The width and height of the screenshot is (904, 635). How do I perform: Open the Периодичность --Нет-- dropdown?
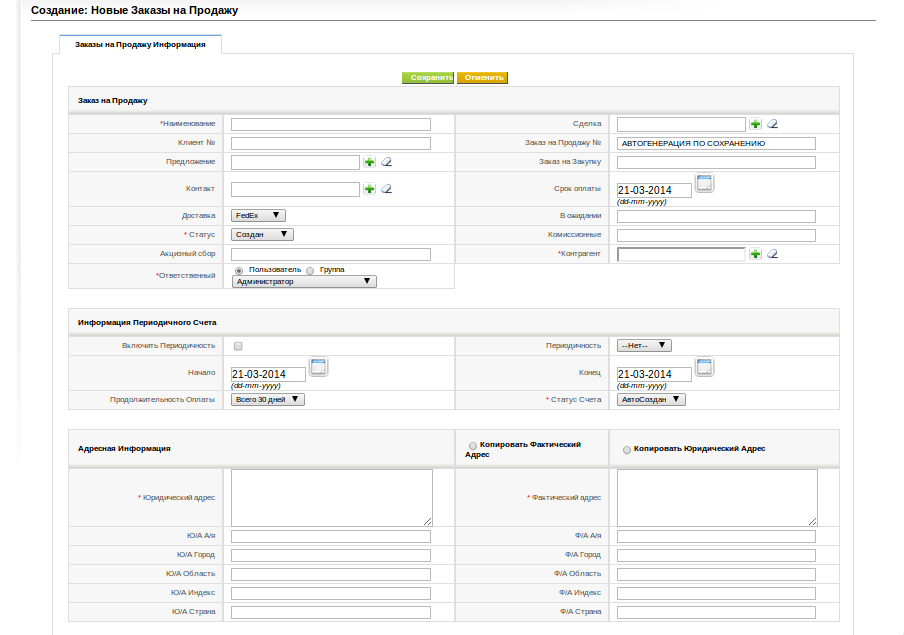click(x=644, y=346)
